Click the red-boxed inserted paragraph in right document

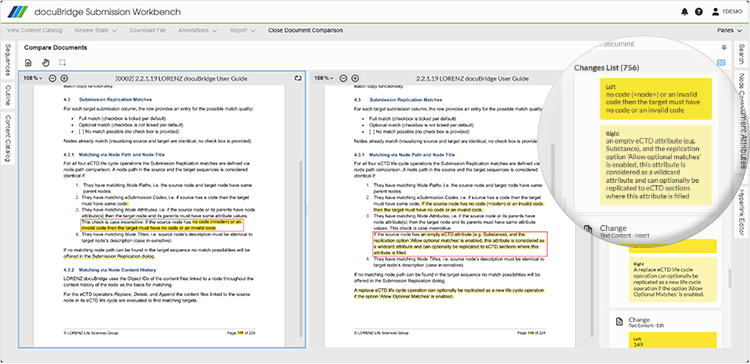tap(459, 243)
